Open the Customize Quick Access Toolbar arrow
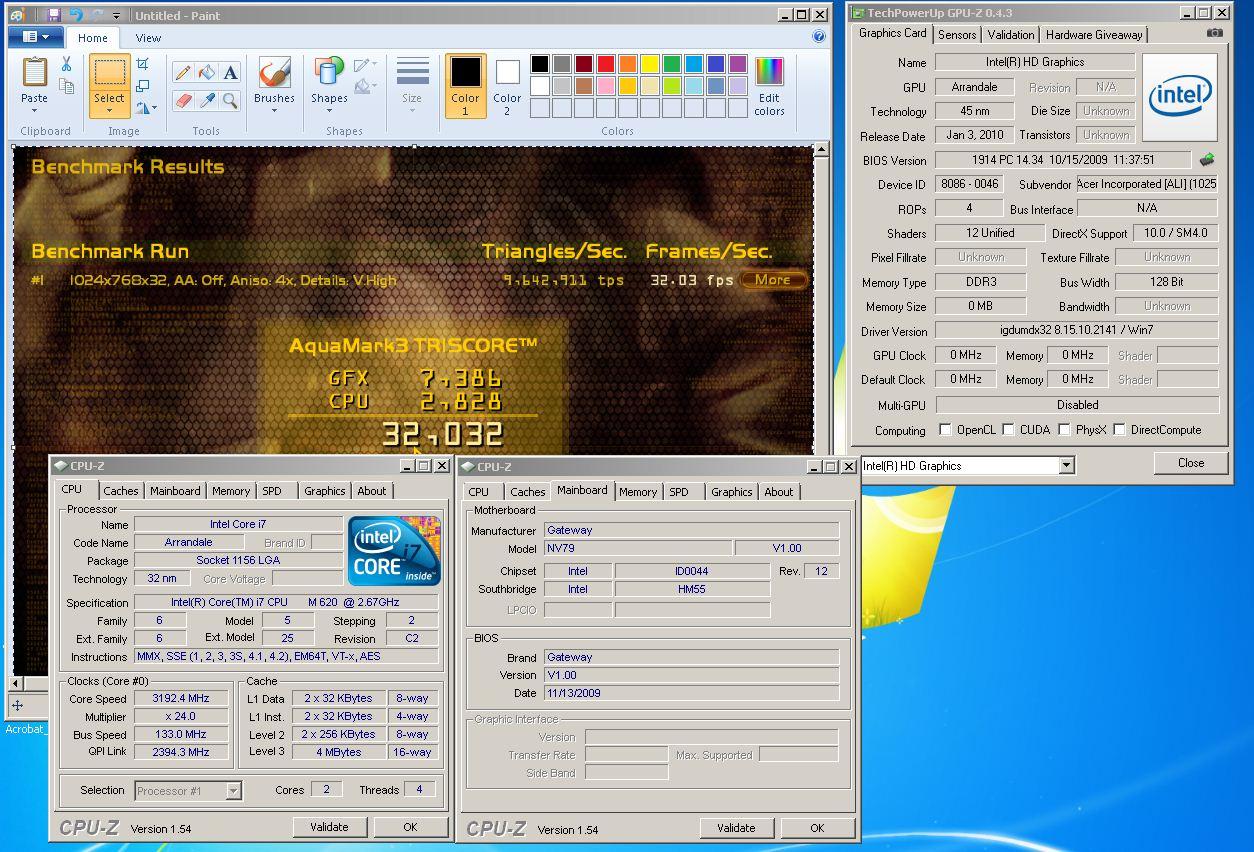Image resolution: width=1254 pixels, height=852 pixels. click(117, 16)
